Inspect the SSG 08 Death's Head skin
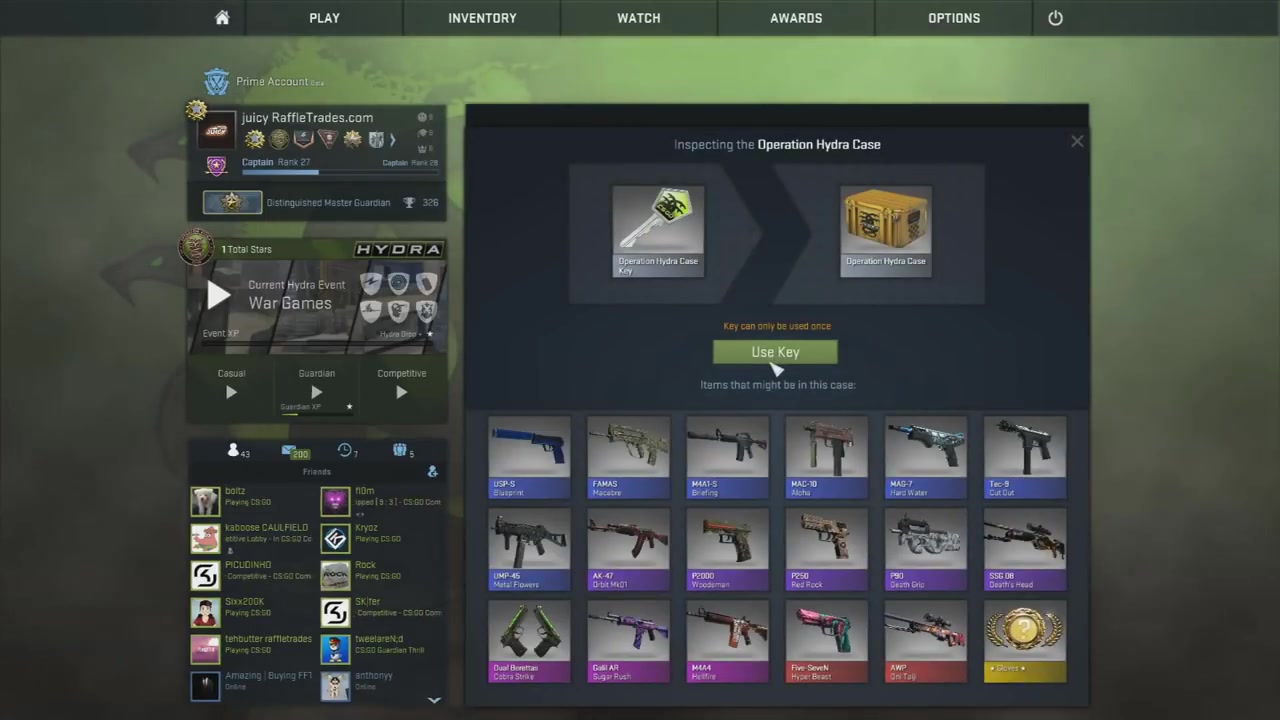This screenshot has height=720, width=1280. pos(1025,549)
